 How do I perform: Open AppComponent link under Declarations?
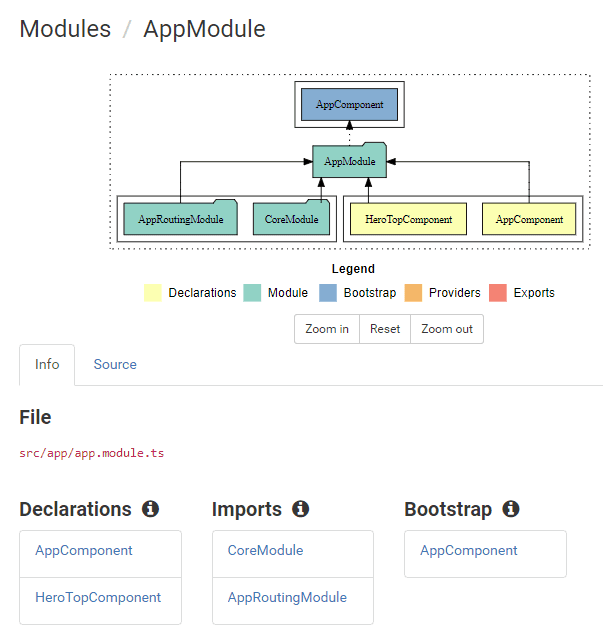[84, 550]
